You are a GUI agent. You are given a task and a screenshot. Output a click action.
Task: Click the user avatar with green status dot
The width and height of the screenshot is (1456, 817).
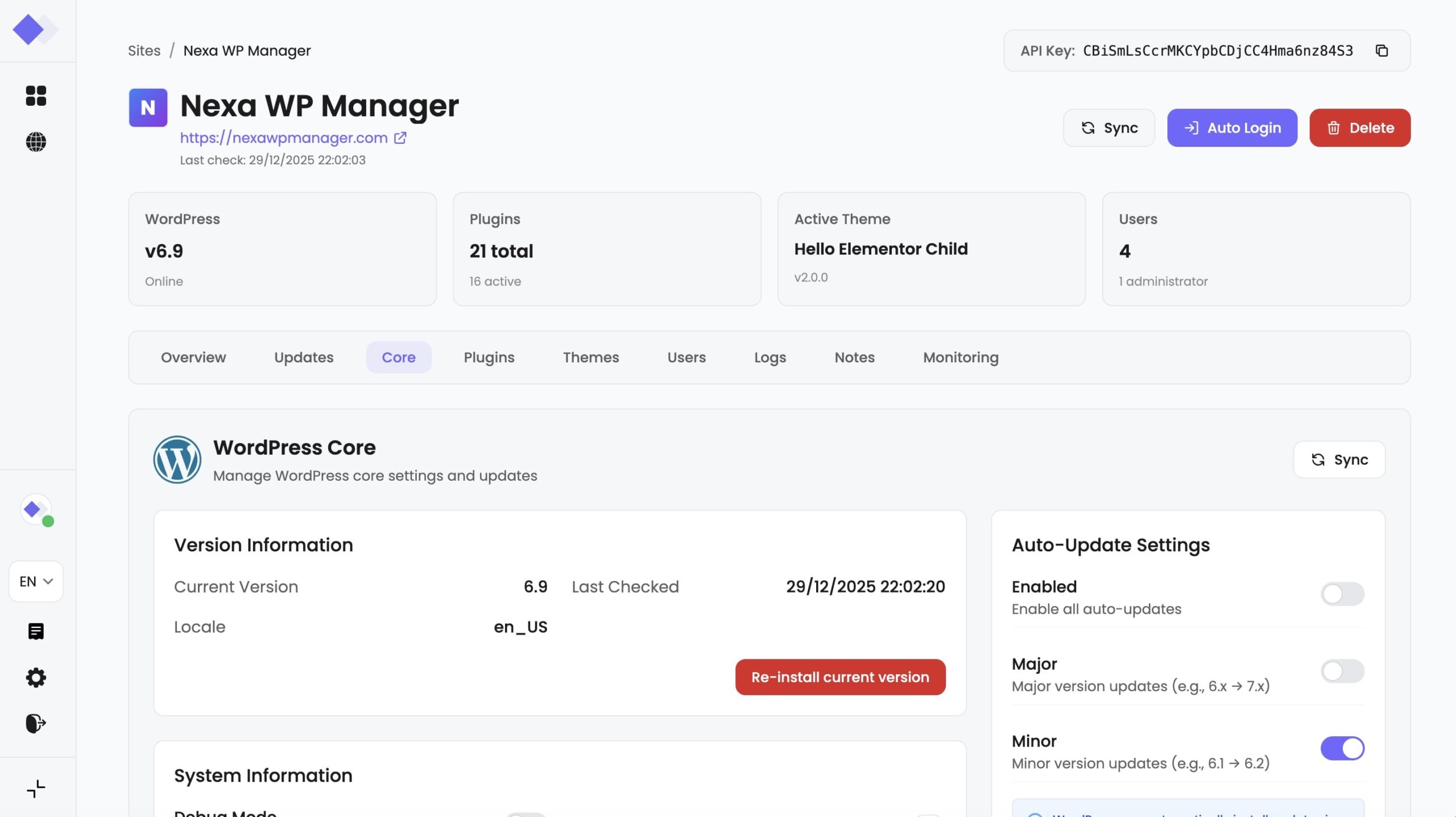[x=36, y=510]
